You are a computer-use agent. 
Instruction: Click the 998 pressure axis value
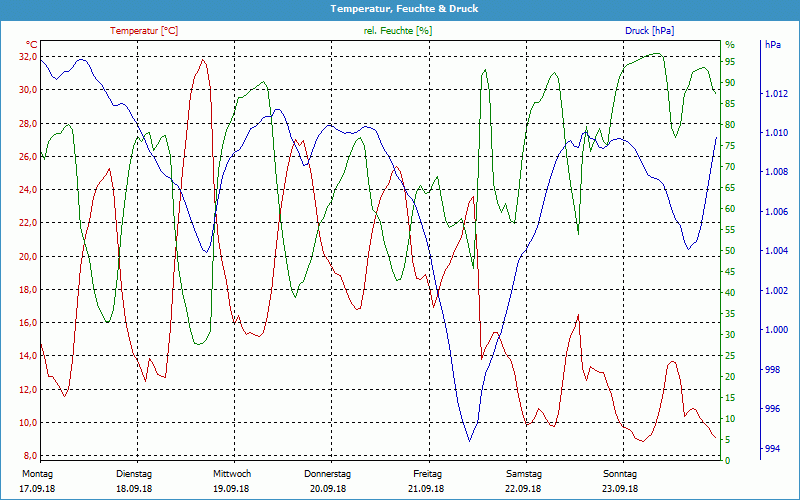coord(772,369)
